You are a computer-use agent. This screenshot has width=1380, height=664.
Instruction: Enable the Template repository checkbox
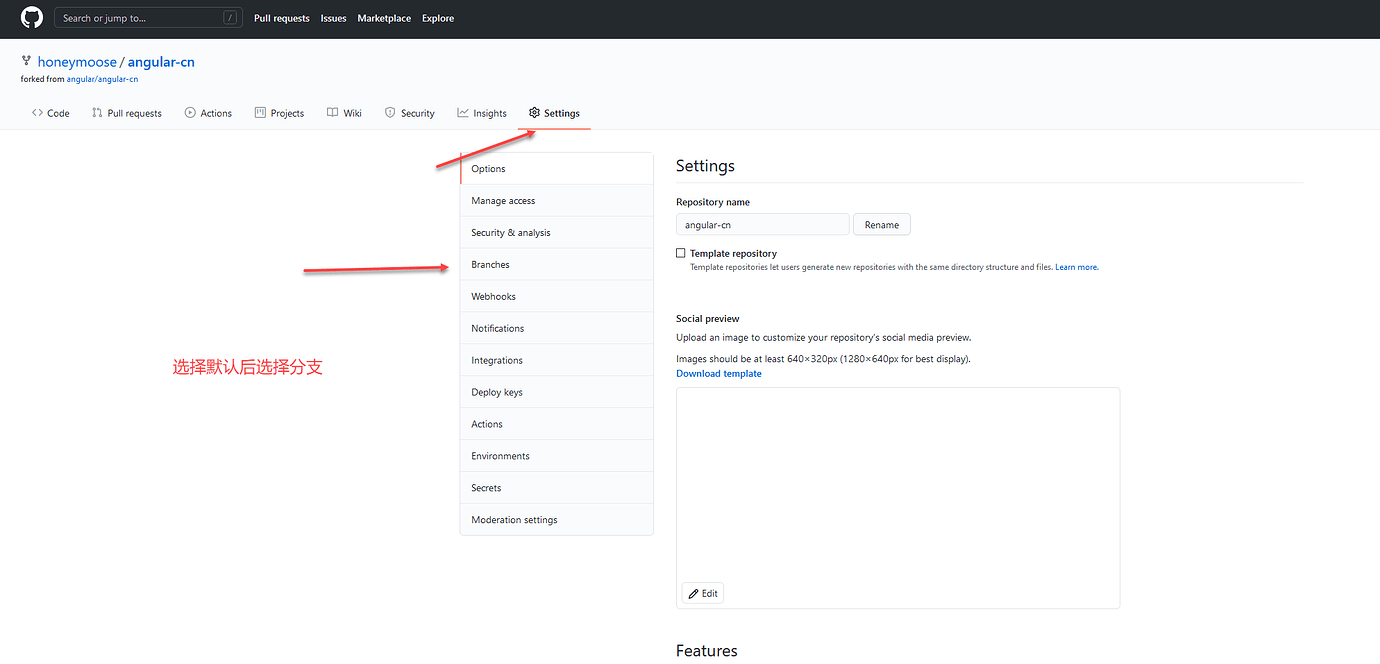click(681, 254)
